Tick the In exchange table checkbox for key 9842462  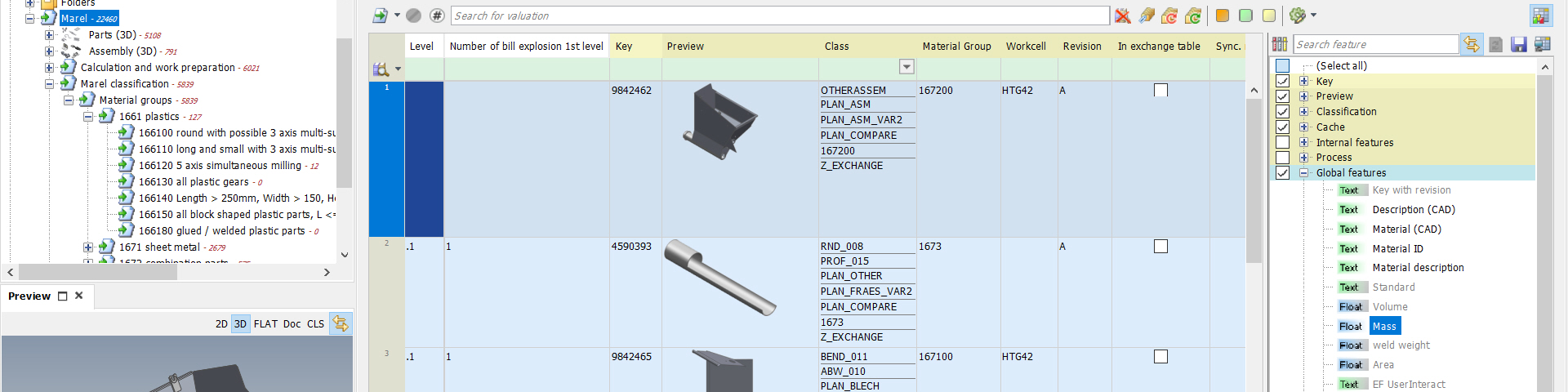(1160, 90)
